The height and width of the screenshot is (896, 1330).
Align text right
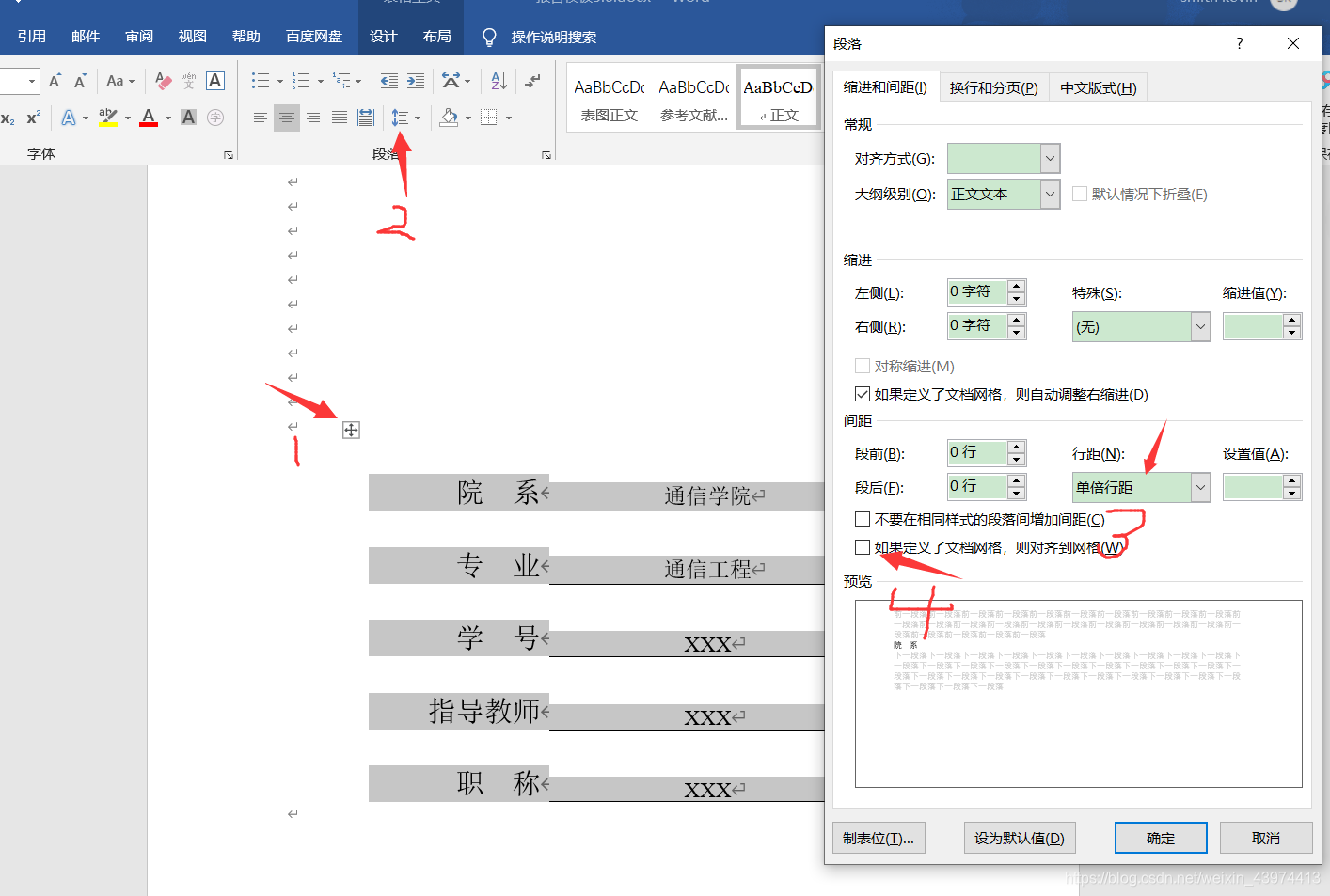313,118
